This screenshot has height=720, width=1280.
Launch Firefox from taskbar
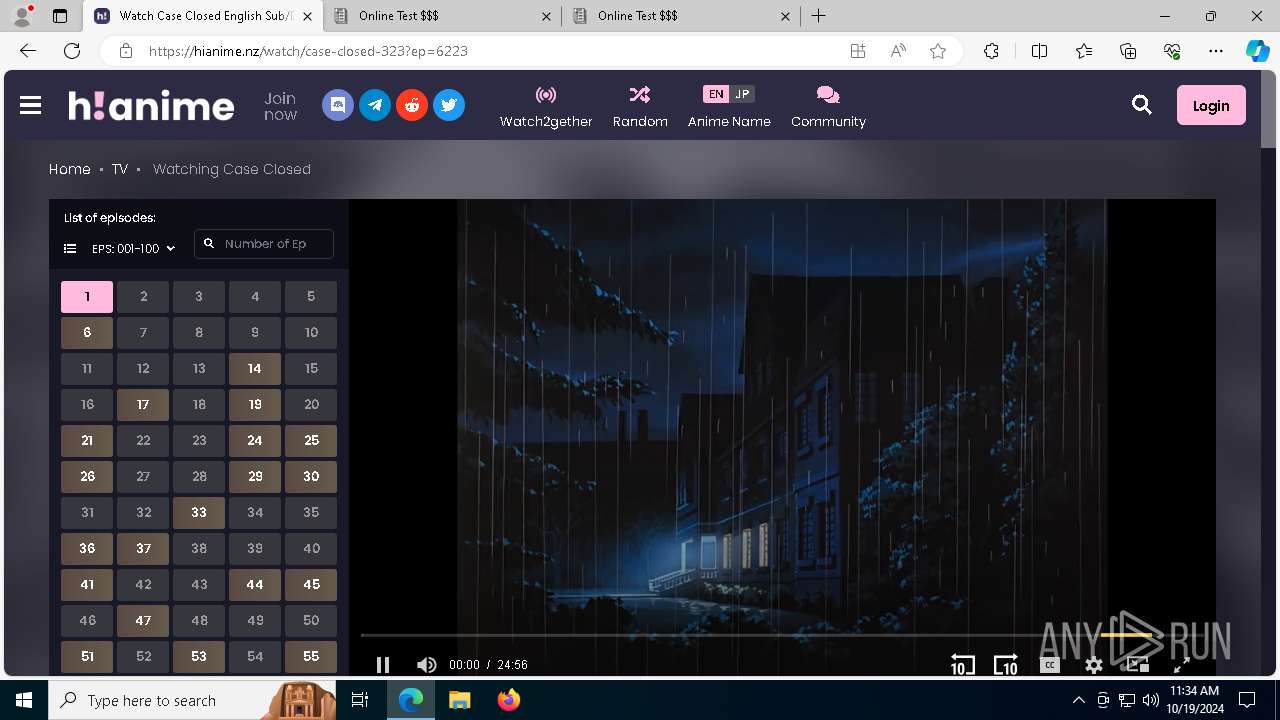pyautogui.click(x=509, y=700)
